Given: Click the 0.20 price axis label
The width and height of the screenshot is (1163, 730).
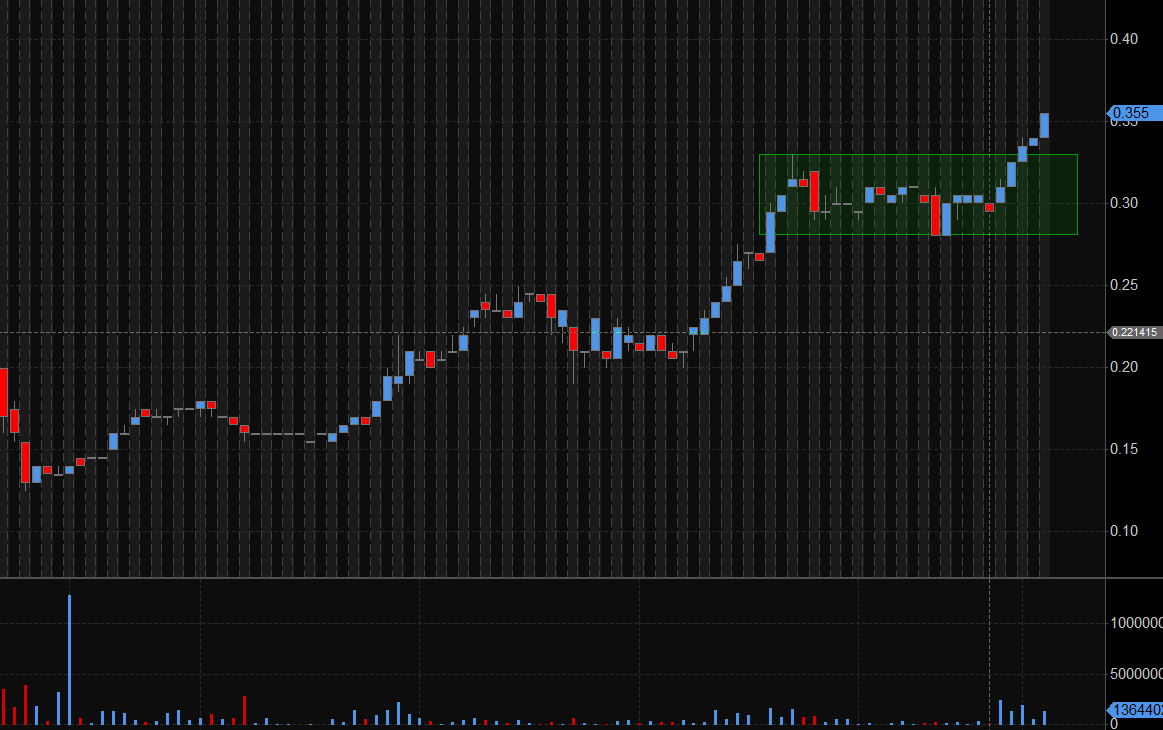Looking at the screenshot, I should point(1124,366).
